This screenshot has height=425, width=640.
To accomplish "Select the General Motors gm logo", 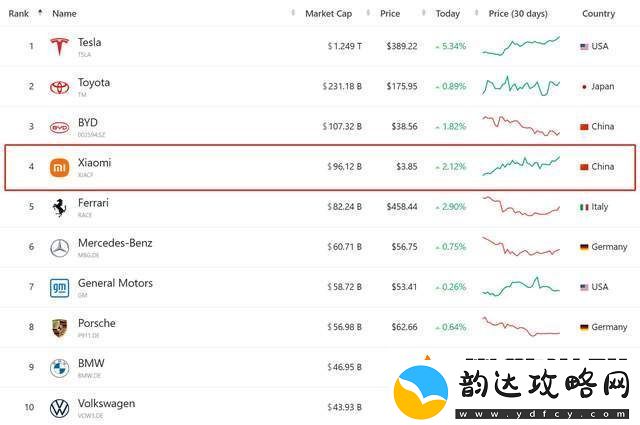I will (60, 288).
